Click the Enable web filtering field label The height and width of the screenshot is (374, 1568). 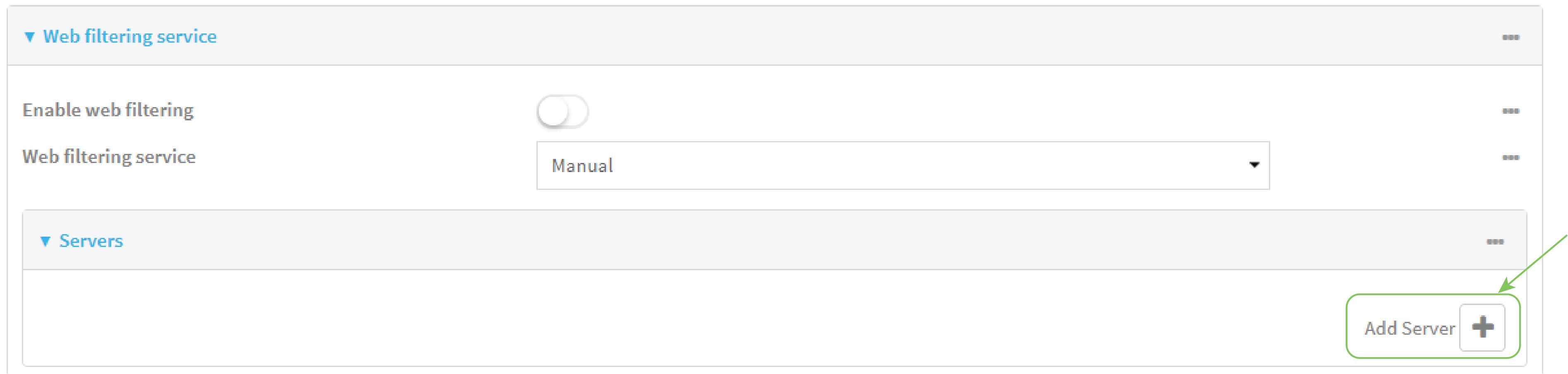click(x=108, y=110)
